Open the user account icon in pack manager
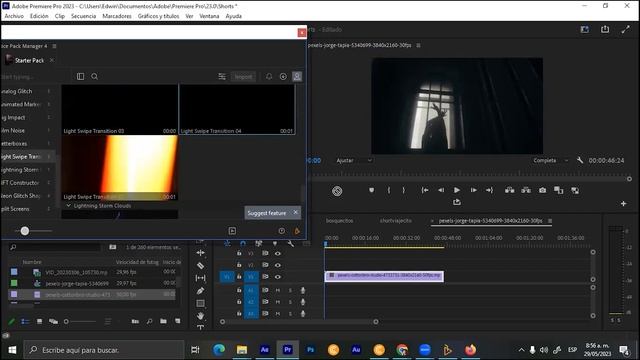Screen dimensions: 640x360 click(x=297, y=76)
